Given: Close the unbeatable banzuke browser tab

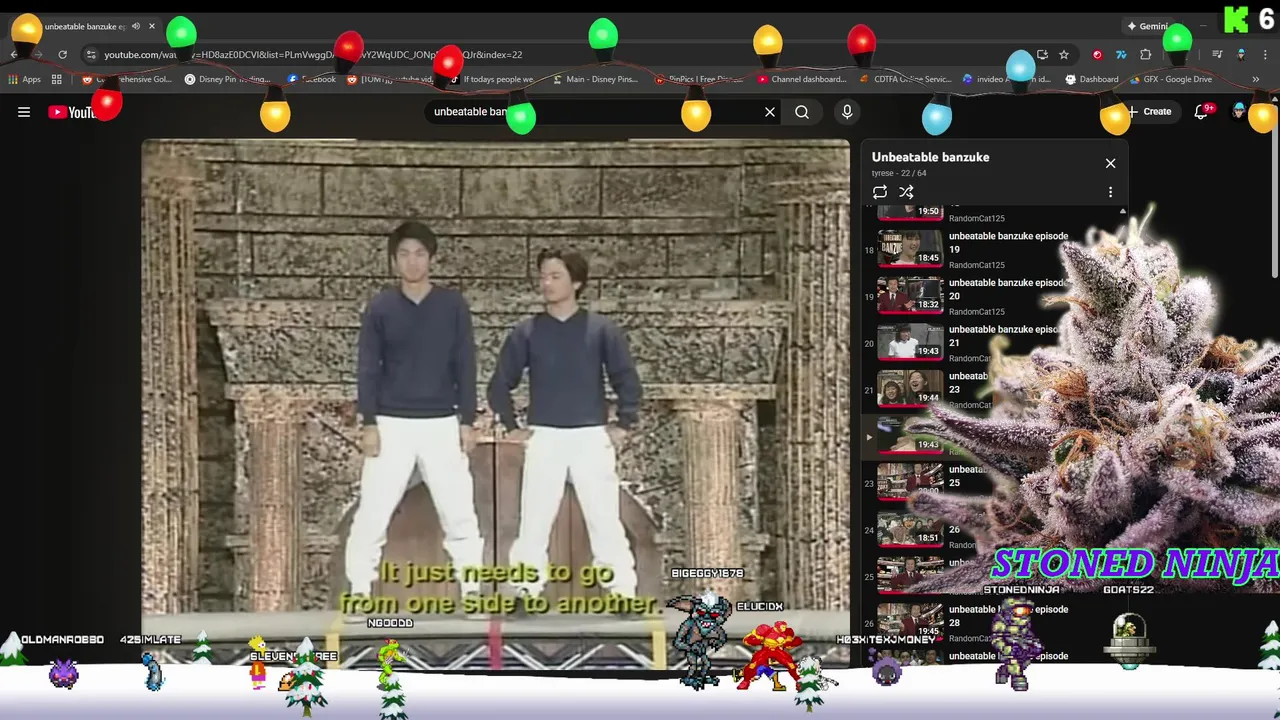Looking at the screenshot, I should tap(152, 26).
